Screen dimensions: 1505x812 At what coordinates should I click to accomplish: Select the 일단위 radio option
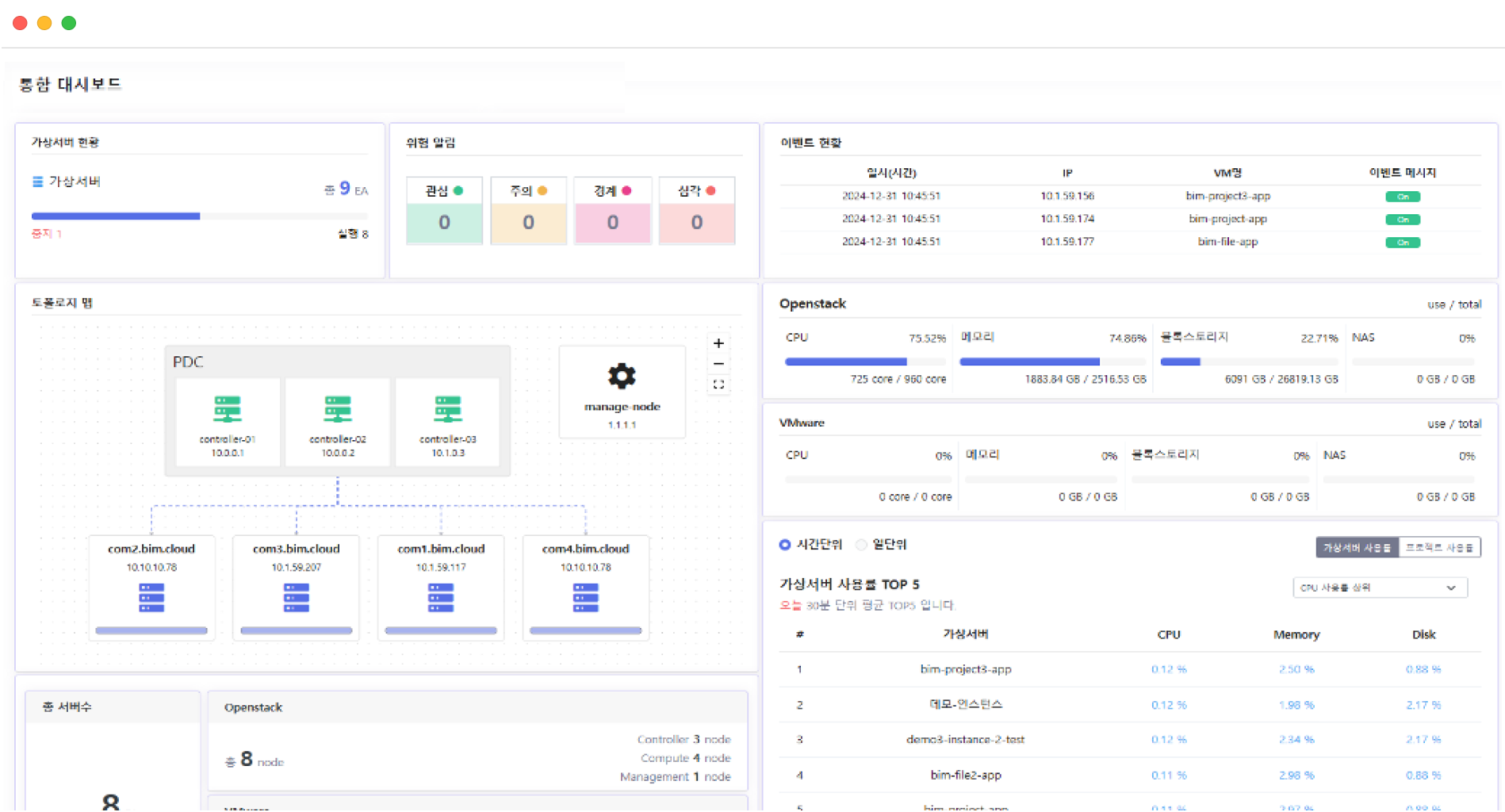pyautogui.click(x=861, y=545)
